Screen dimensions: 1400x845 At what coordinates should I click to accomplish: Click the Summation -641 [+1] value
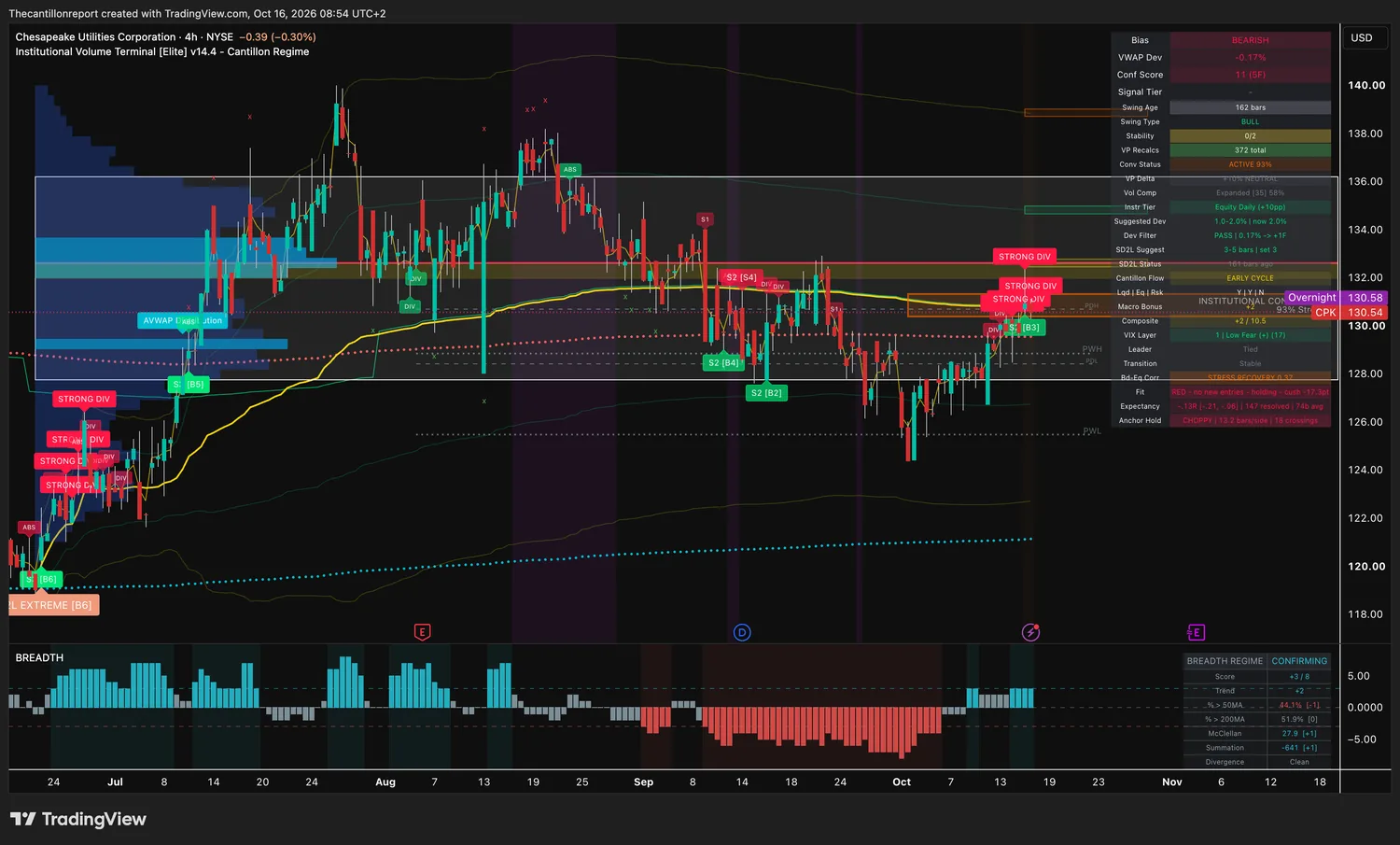pyautogui.click(x=1299, y=748)
